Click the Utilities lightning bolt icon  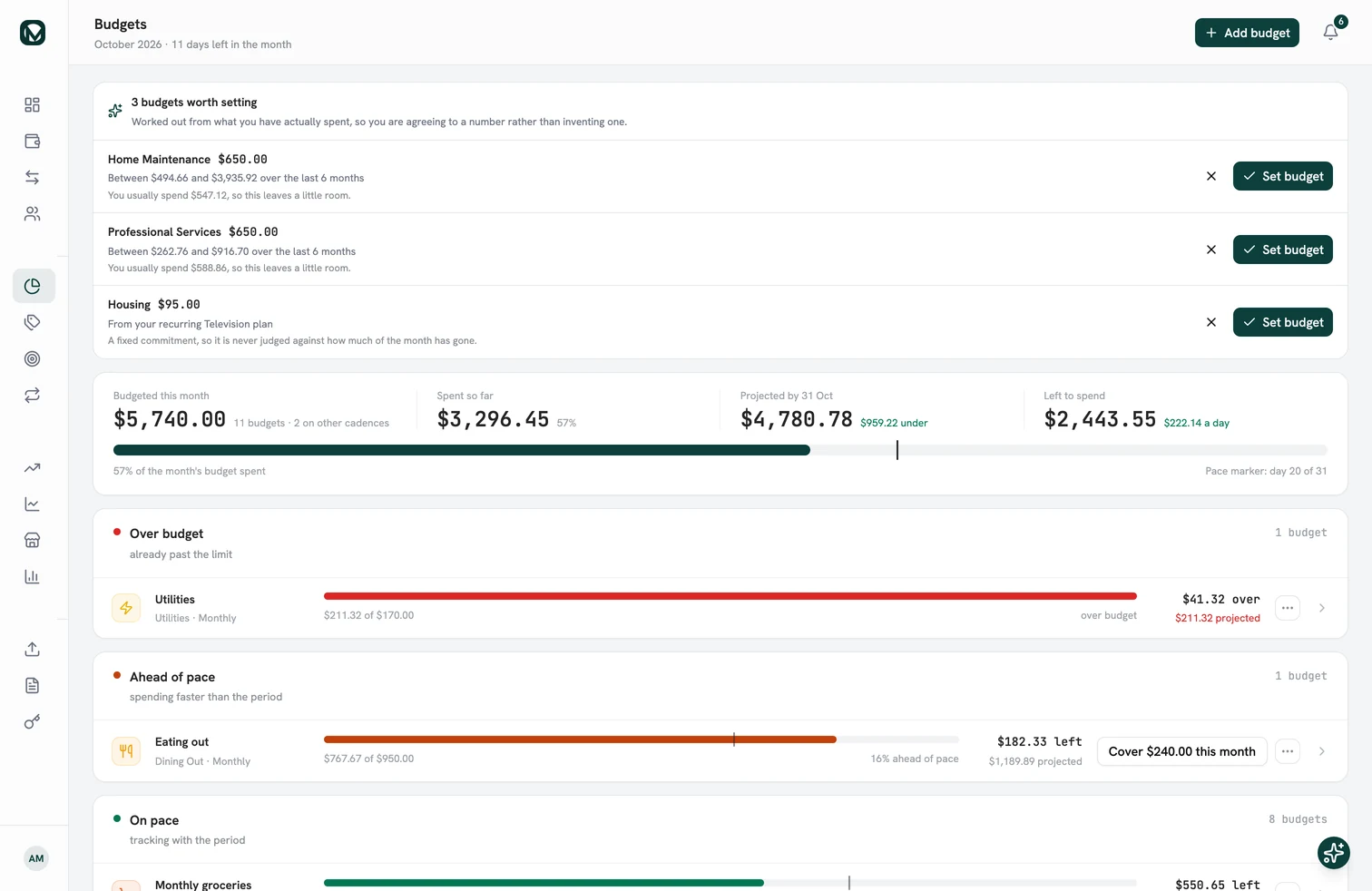pos(126,608)
